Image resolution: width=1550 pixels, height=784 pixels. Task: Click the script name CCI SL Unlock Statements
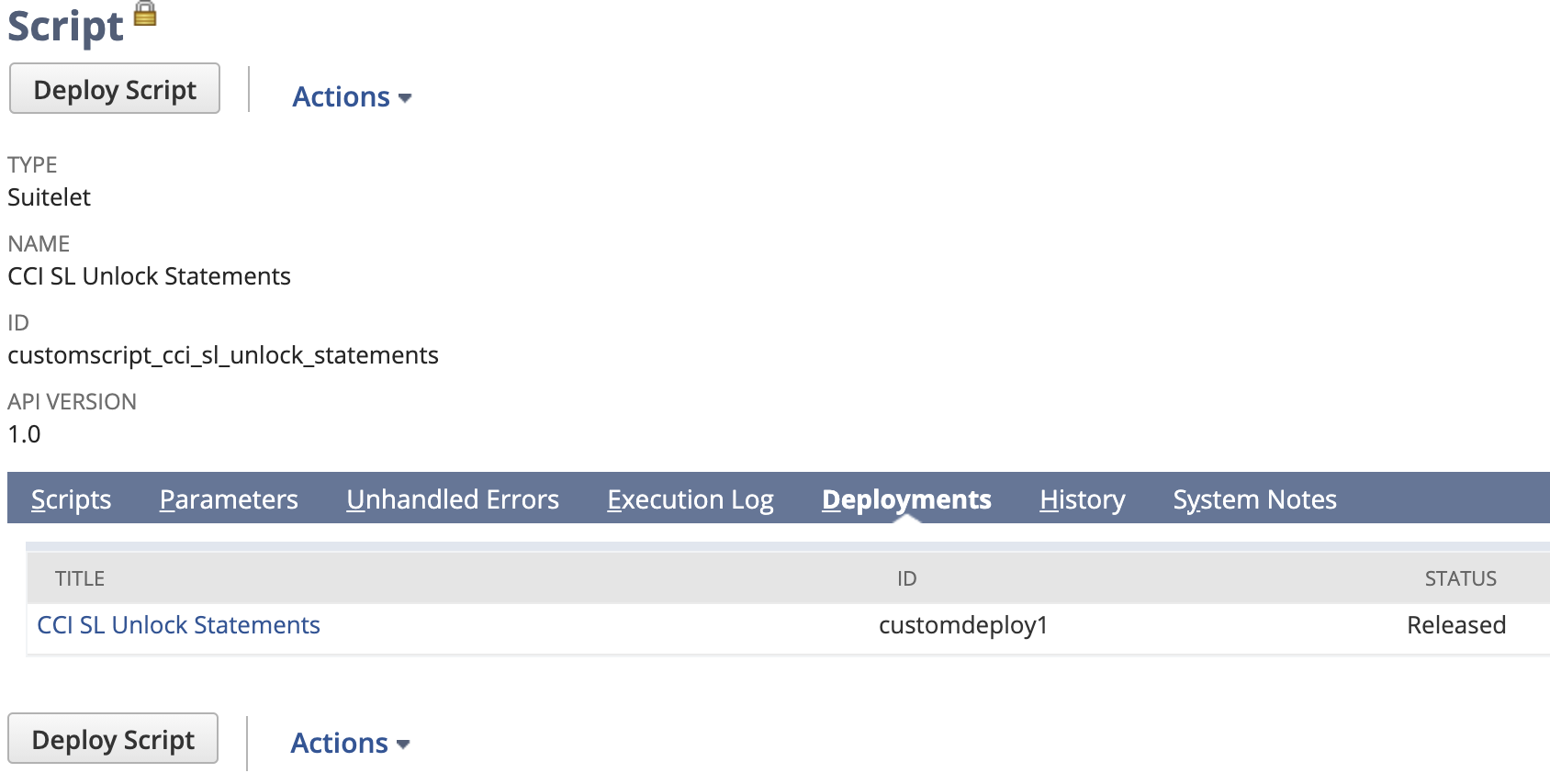149,276
